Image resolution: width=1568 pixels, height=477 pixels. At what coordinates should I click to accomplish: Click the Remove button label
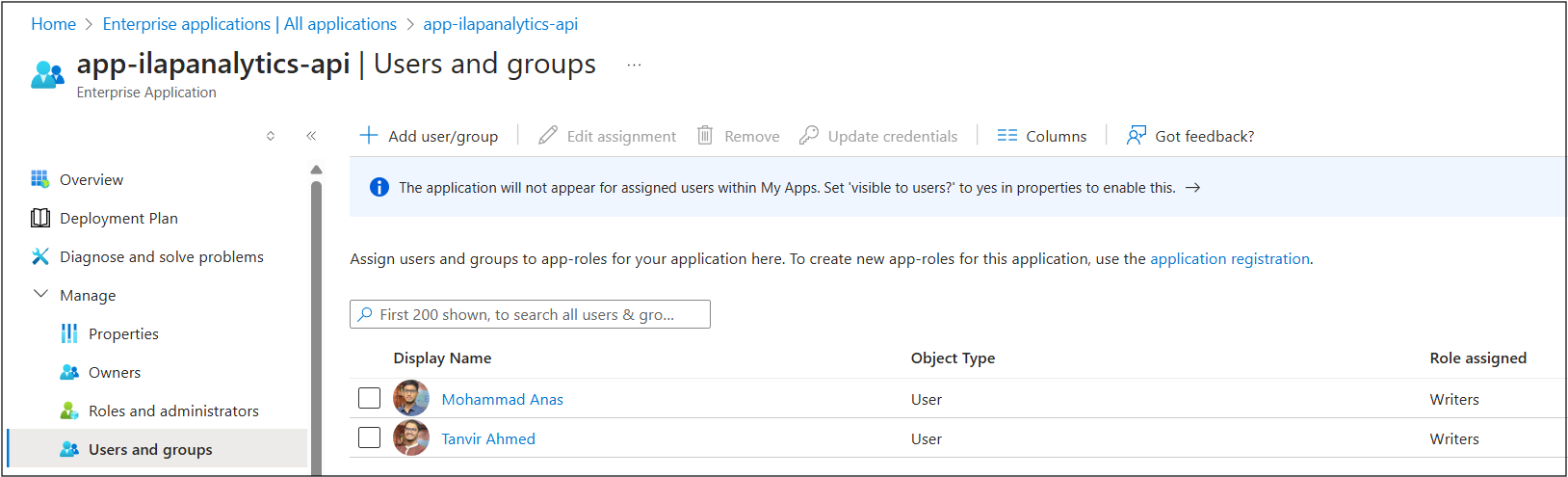(x=752, y=136)
